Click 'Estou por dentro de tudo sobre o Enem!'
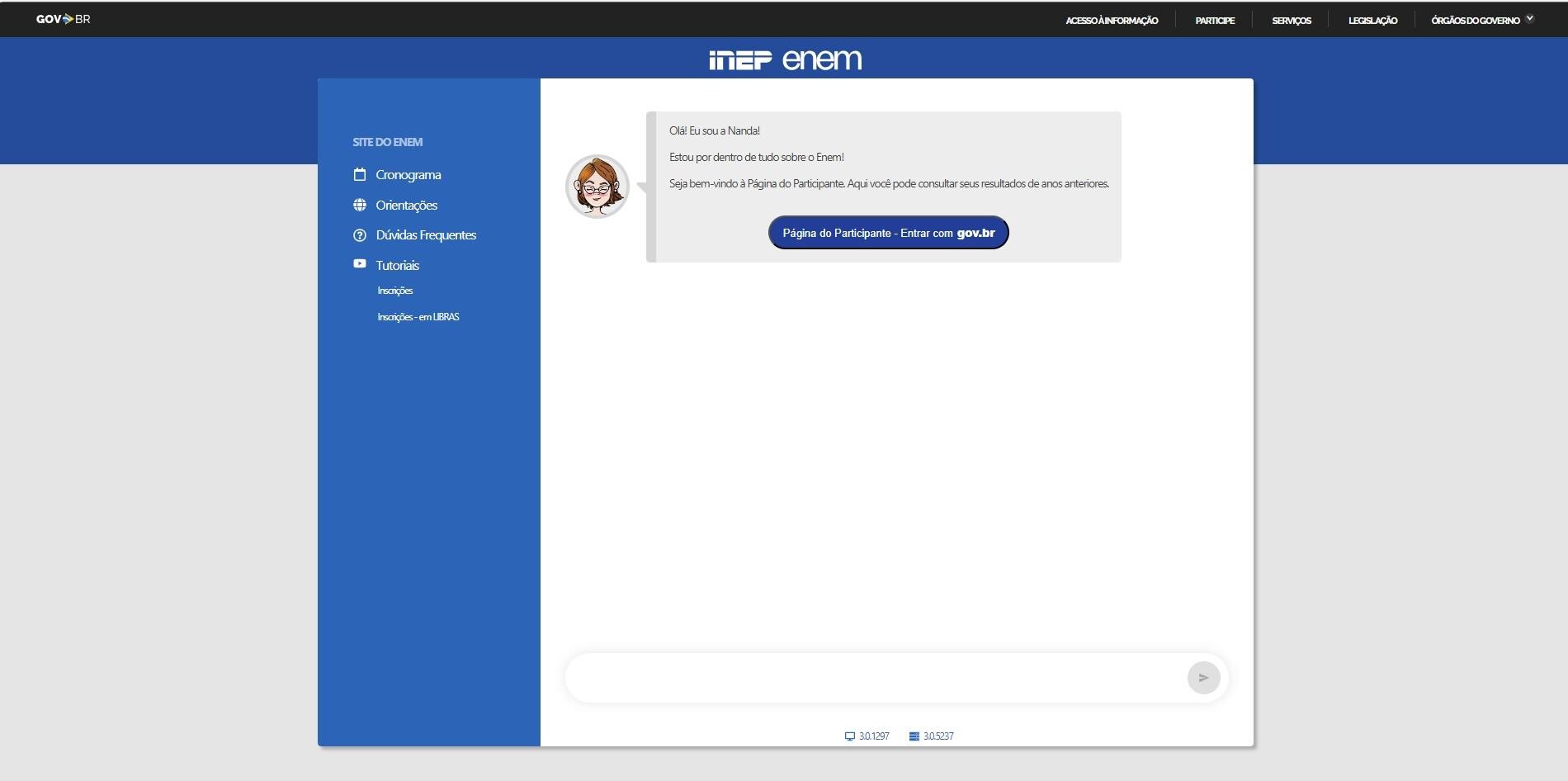1568x781 pixels. [757, 157]
